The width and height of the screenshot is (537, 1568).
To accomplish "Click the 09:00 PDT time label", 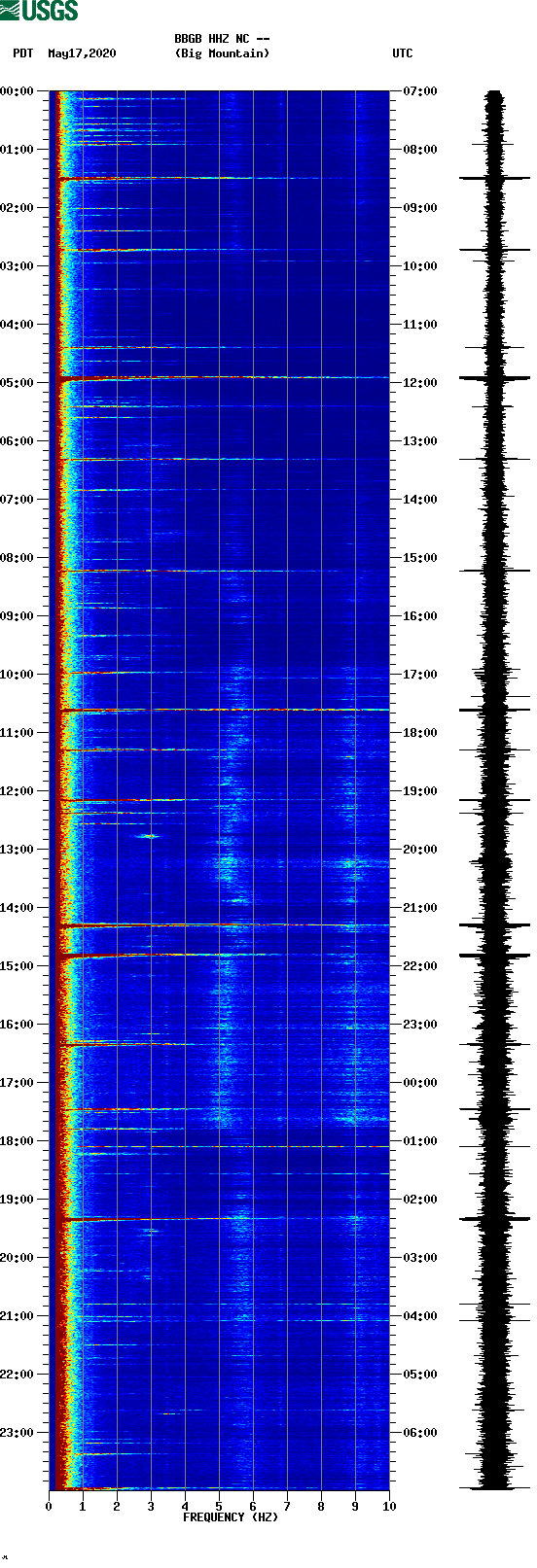I will (x=18, y=616).
